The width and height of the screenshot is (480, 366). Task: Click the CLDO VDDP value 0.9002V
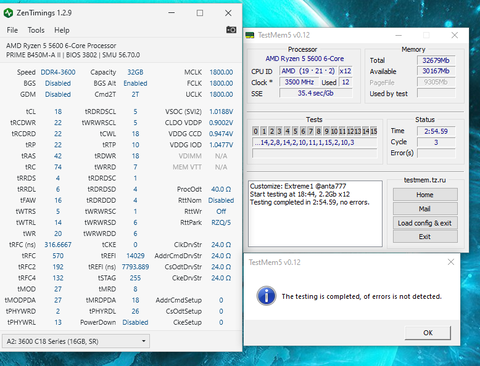[x=221, y=122]
